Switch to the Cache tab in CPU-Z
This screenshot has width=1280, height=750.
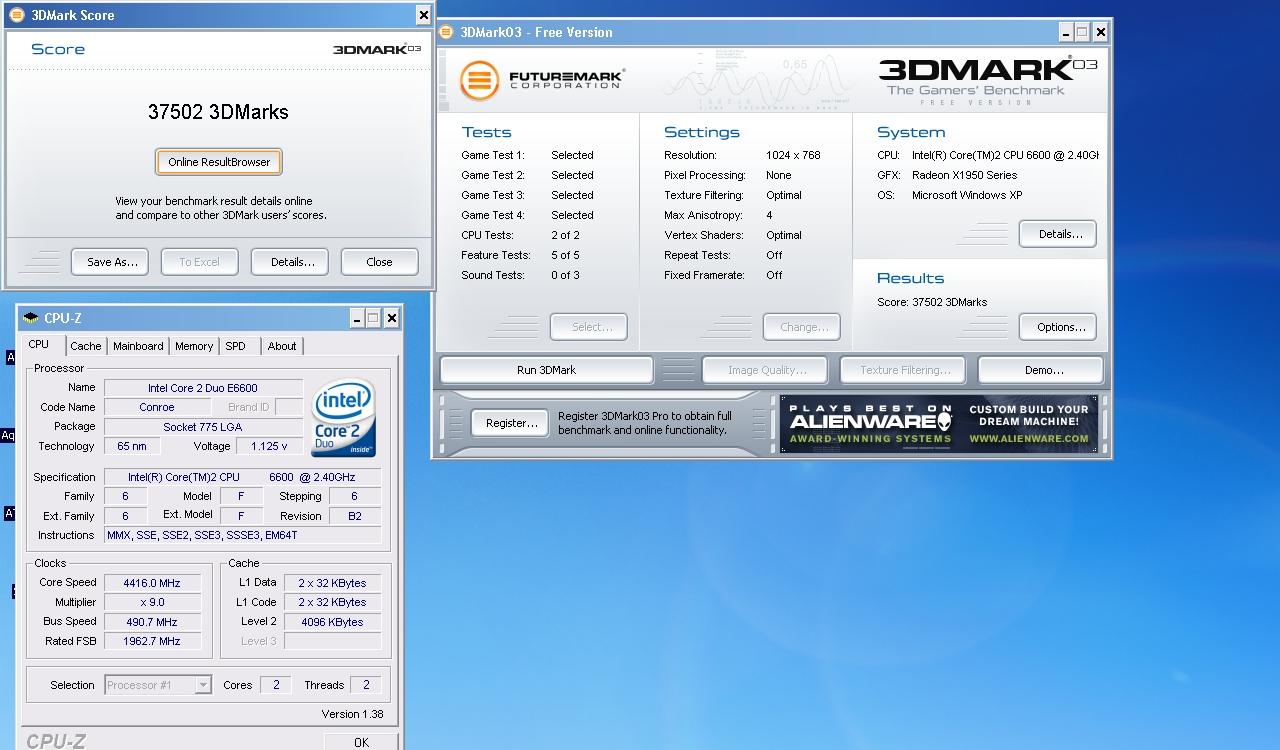(85, 346)
